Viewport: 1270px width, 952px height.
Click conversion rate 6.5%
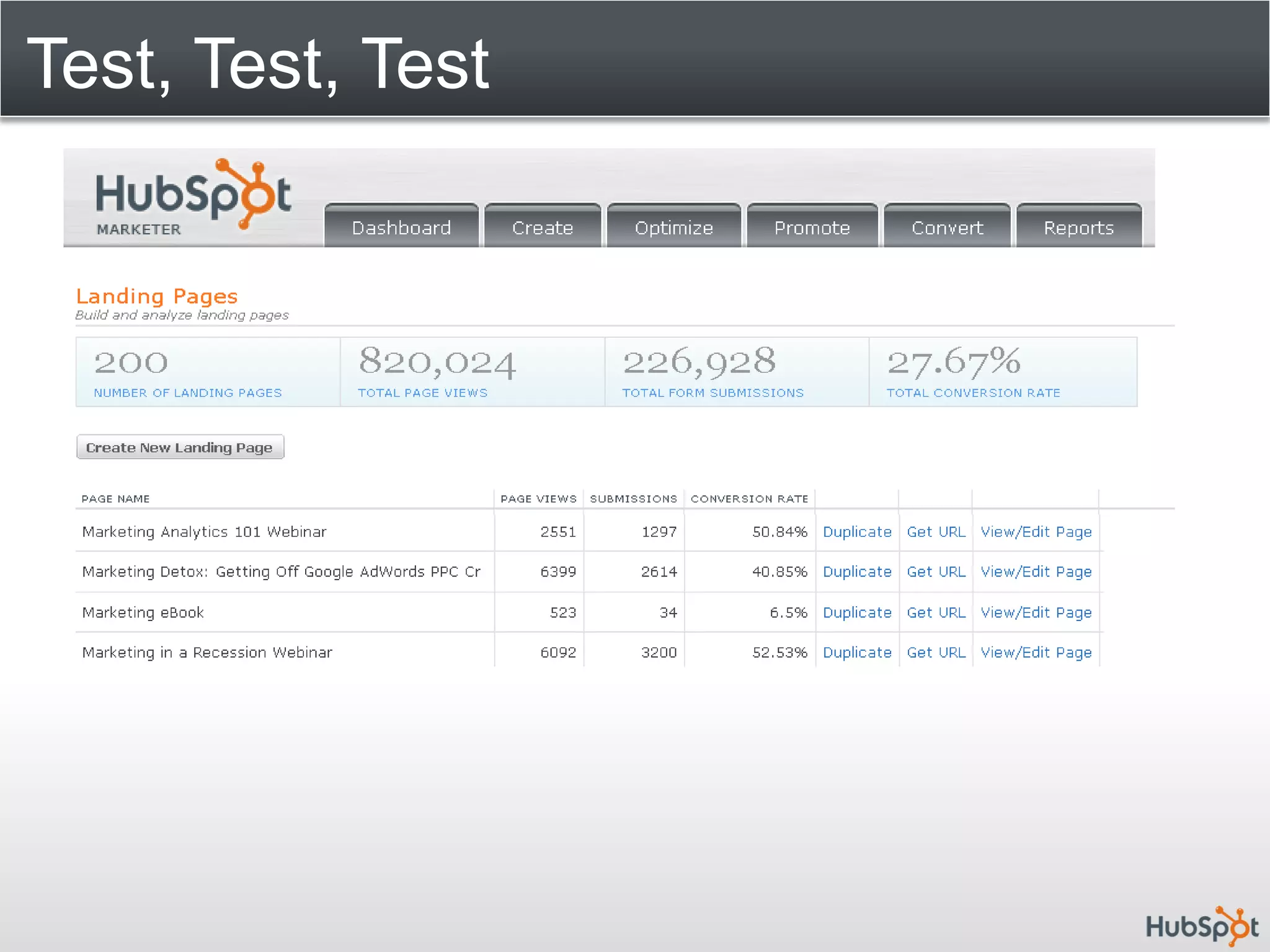[x=788, y=612]
